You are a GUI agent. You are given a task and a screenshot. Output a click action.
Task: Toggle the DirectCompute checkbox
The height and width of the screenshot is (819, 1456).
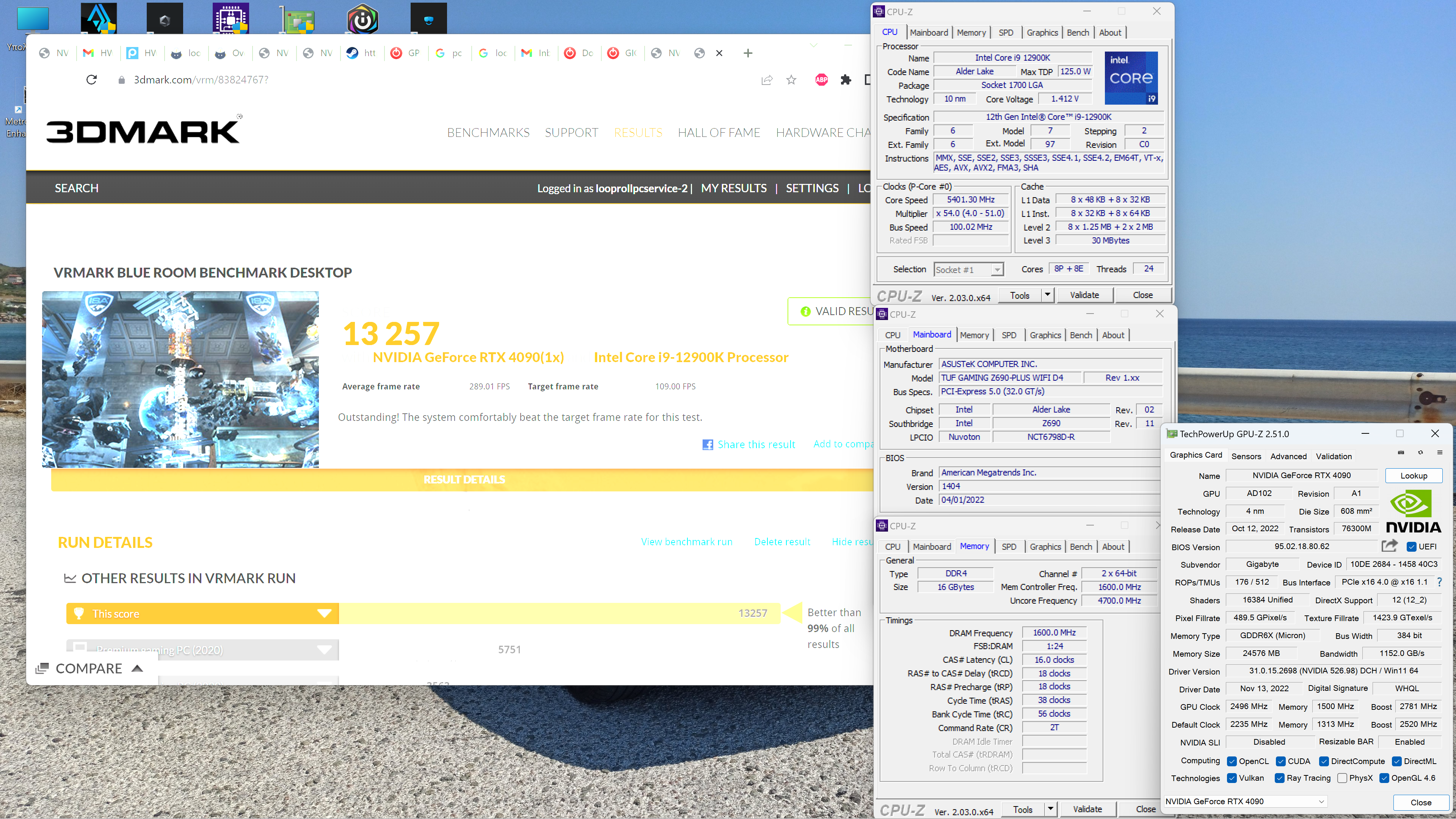[1324, 761]
